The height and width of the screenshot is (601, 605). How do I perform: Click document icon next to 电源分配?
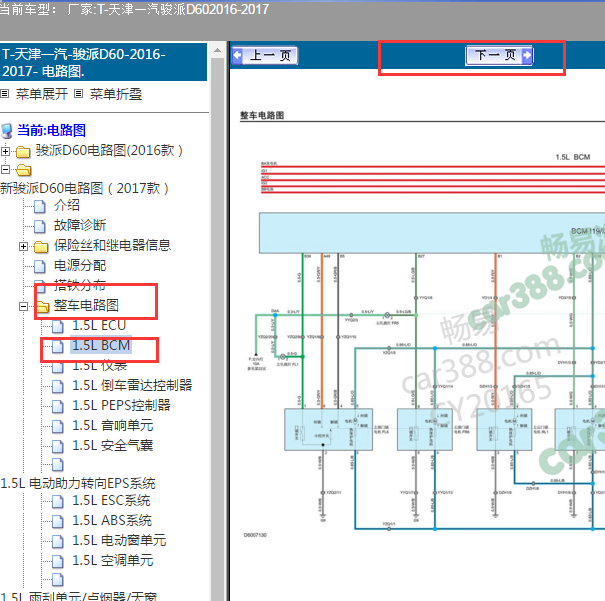[x=39, y=267]
